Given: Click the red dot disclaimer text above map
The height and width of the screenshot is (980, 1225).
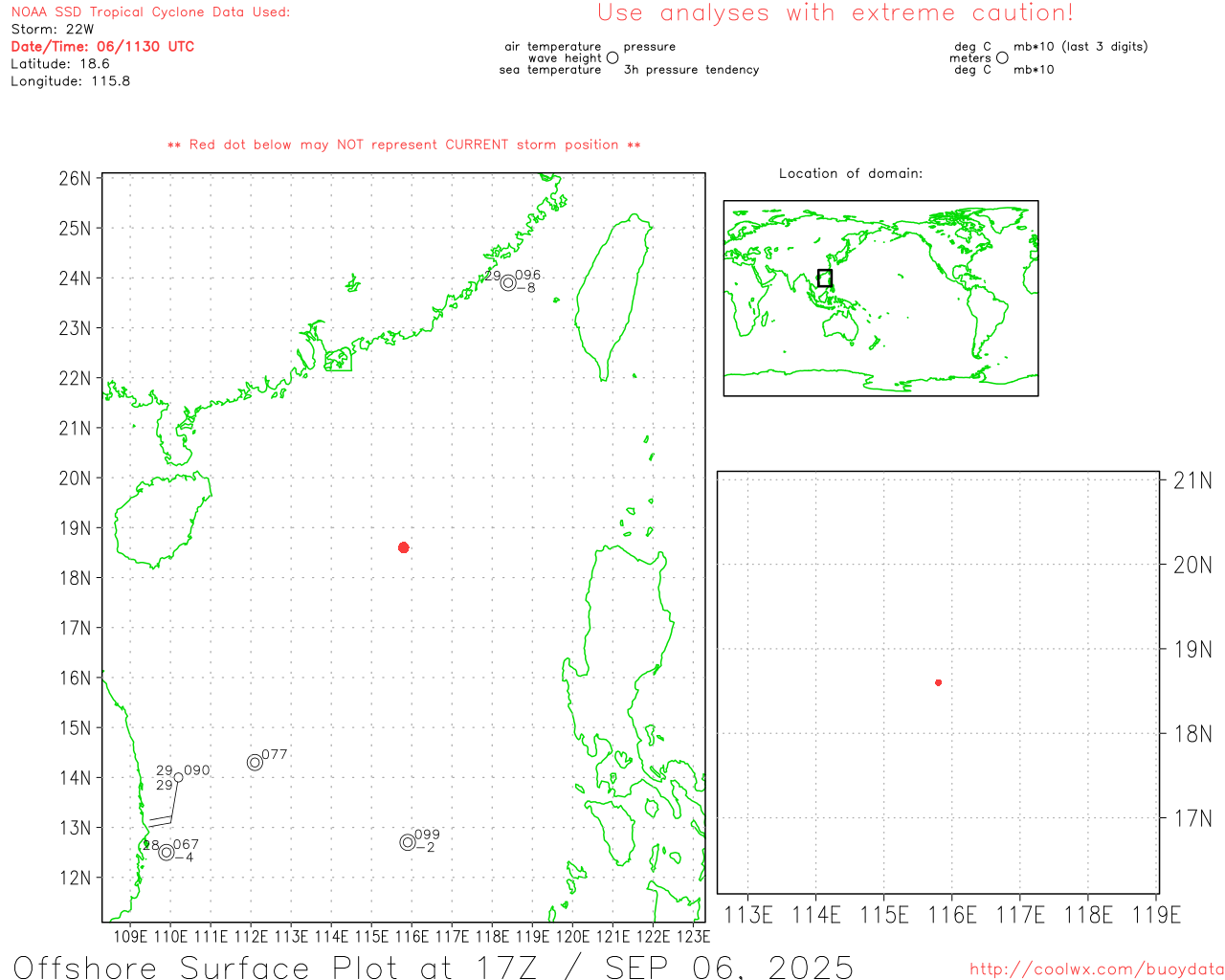Looking at the screenshot, I should tap(404, 145).
